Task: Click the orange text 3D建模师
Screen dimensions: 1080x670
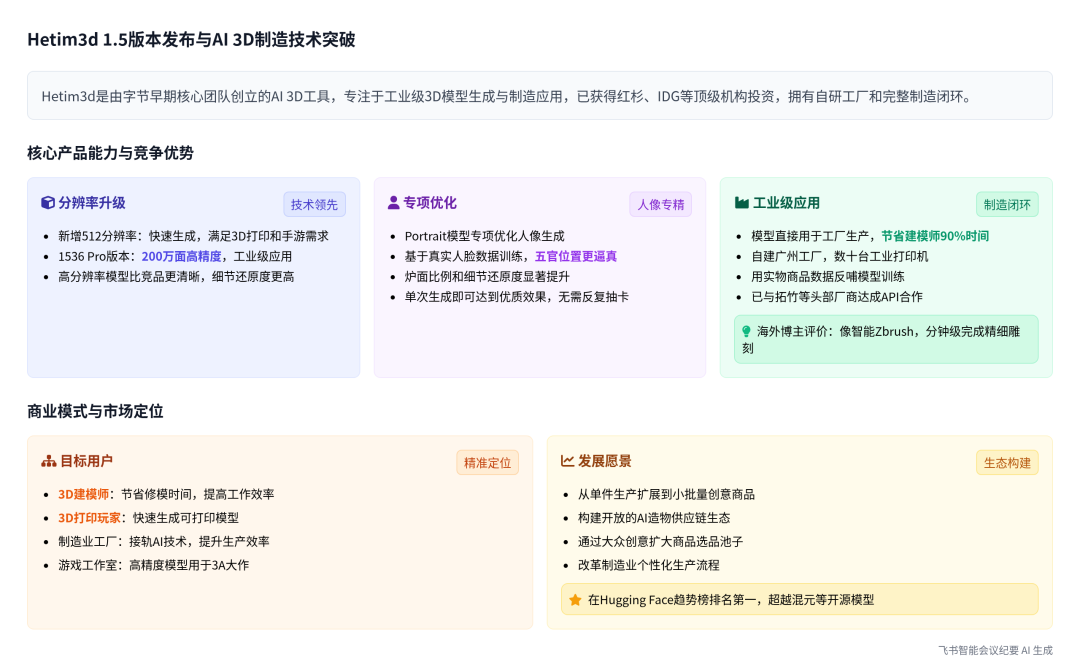Action: point(83,494)
